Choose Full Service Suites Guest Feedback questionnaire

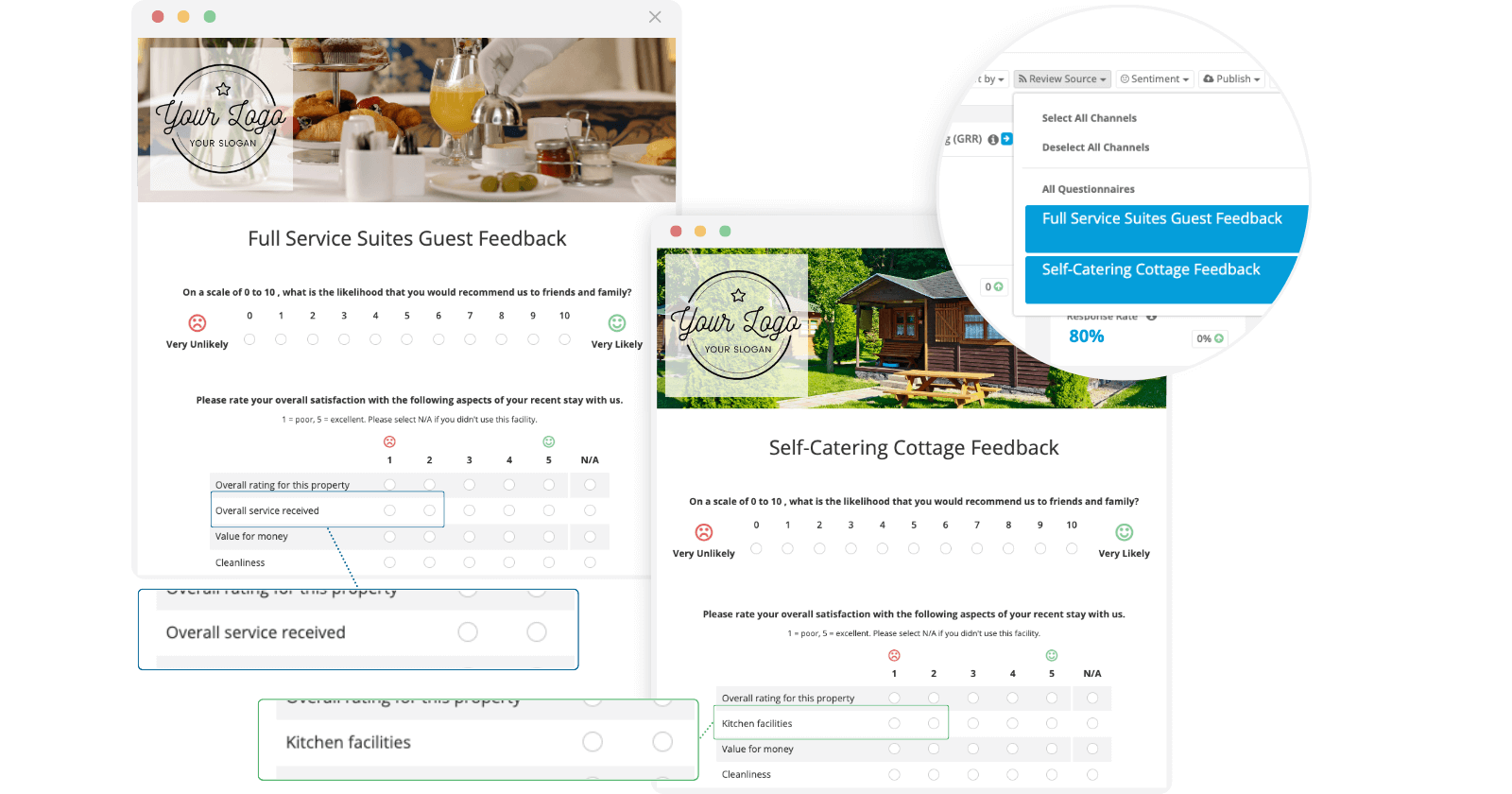click(1161, 219)
